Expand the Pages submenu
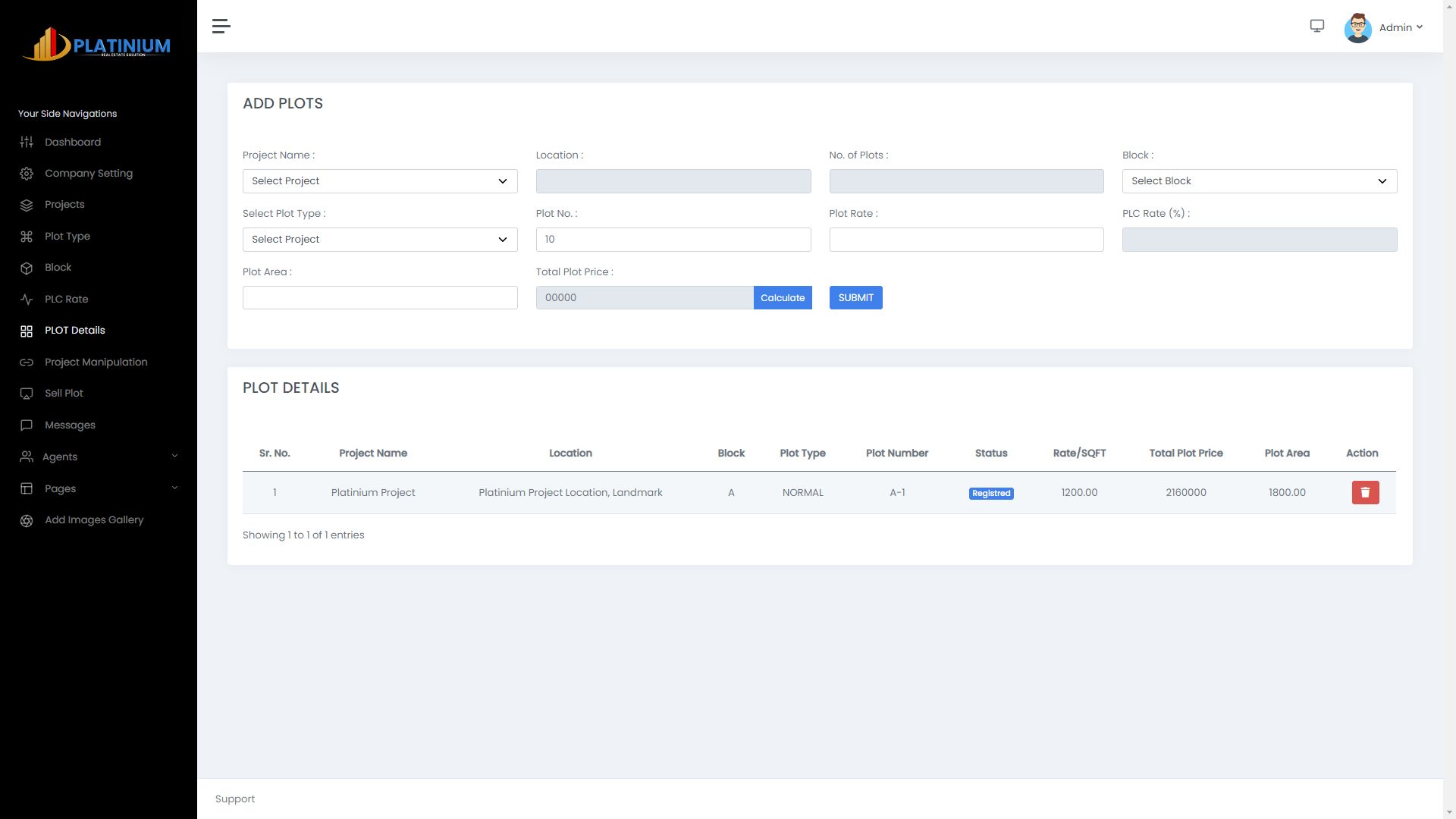The width and height of the screenshot is (1456, 819). 99,488
